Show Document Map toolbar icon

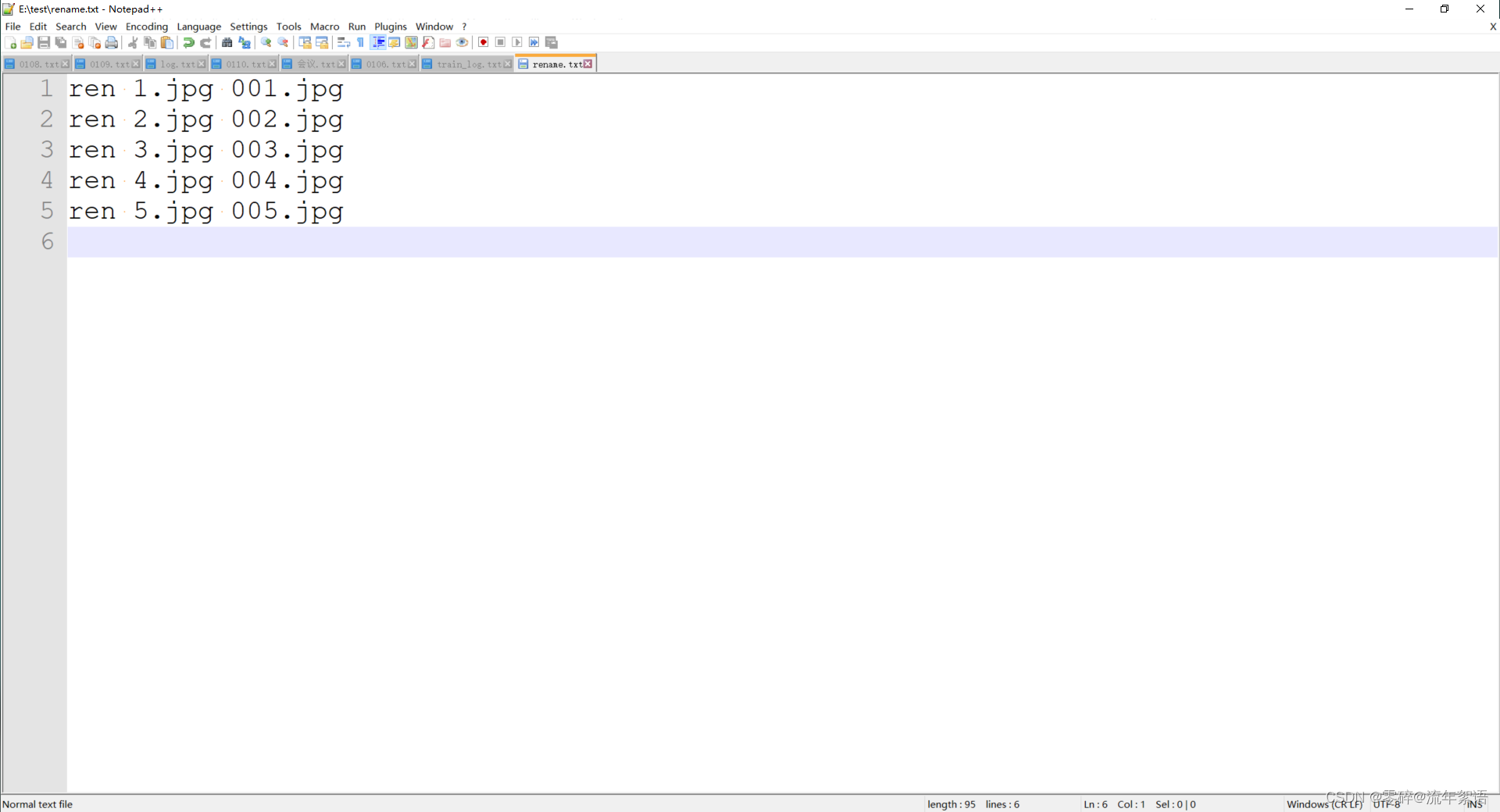(411, 43)
